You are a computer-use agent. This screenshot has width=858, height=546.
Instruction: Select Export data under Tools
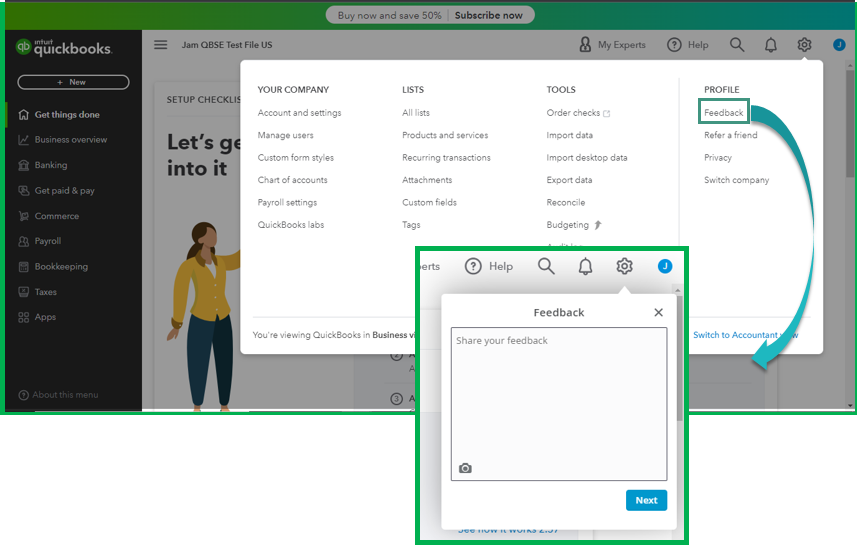point(569,180)
